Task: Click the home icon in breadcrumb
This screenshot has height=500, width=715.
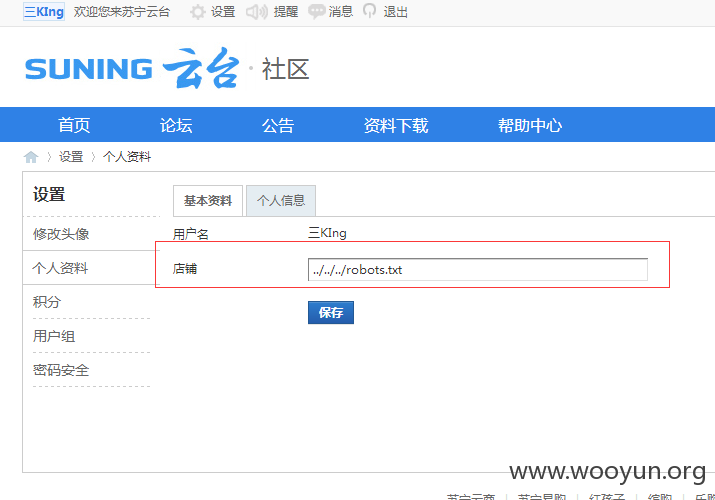Action: [x=31, y=157]
